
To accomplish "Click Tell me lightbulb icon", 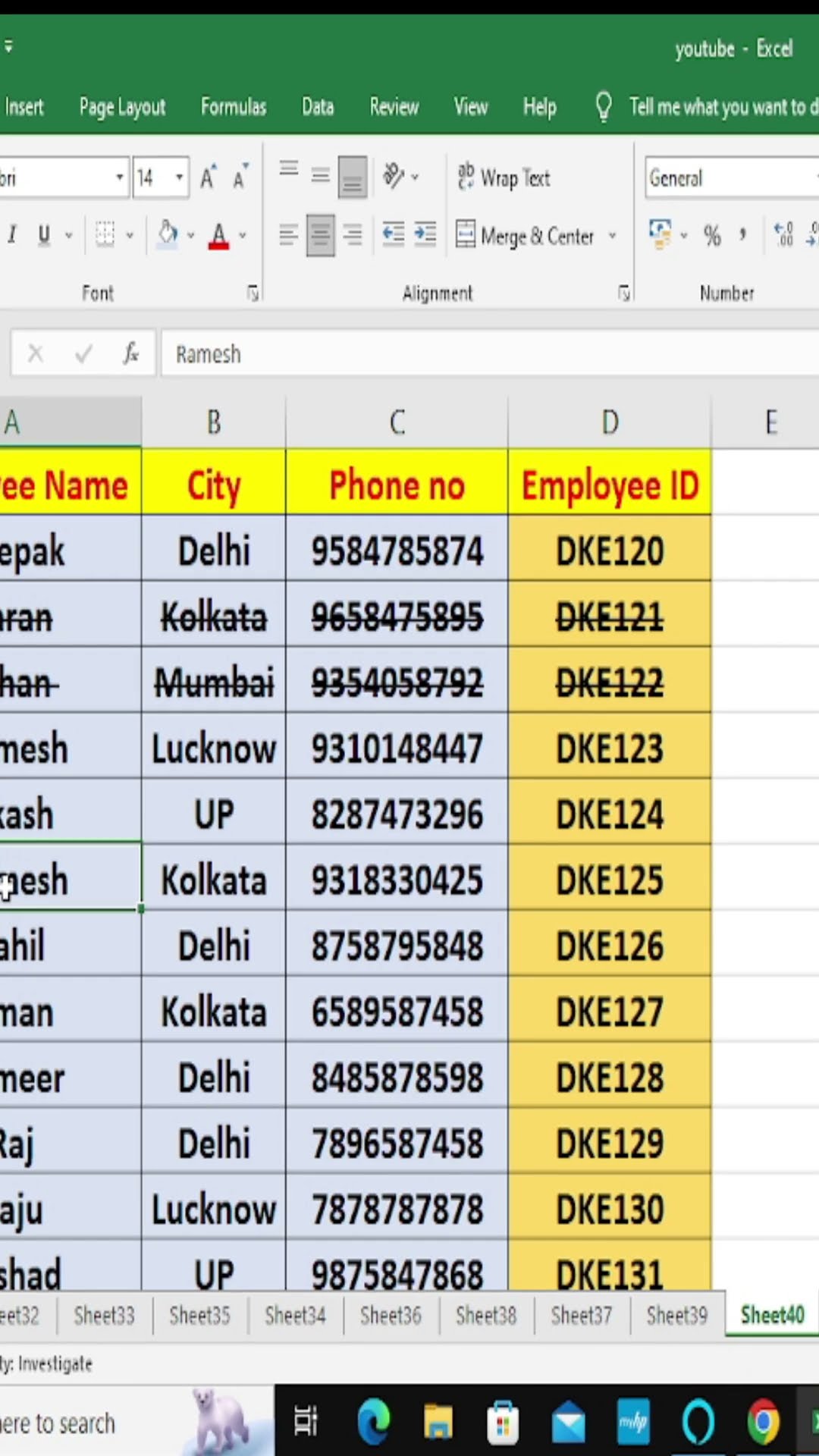I will [x=604, y=107].
